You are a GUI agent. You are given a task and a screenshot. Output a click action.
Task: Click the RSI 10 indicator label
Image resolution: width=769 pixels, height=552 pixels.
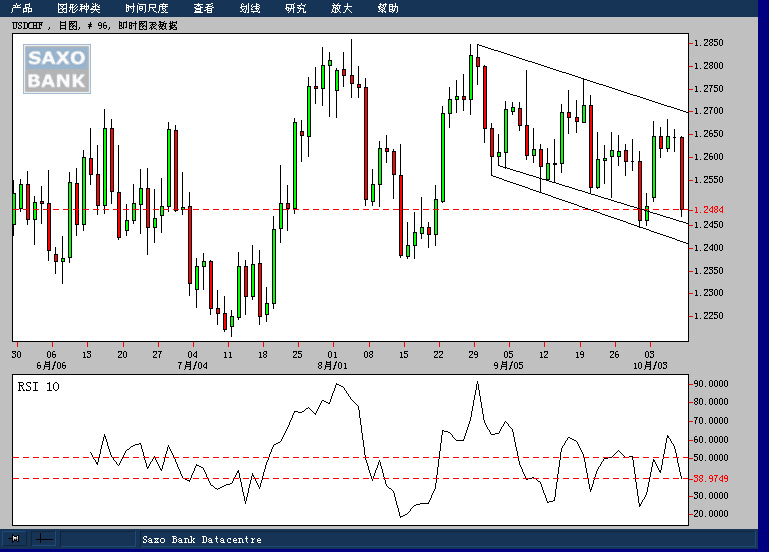point(38,386)
